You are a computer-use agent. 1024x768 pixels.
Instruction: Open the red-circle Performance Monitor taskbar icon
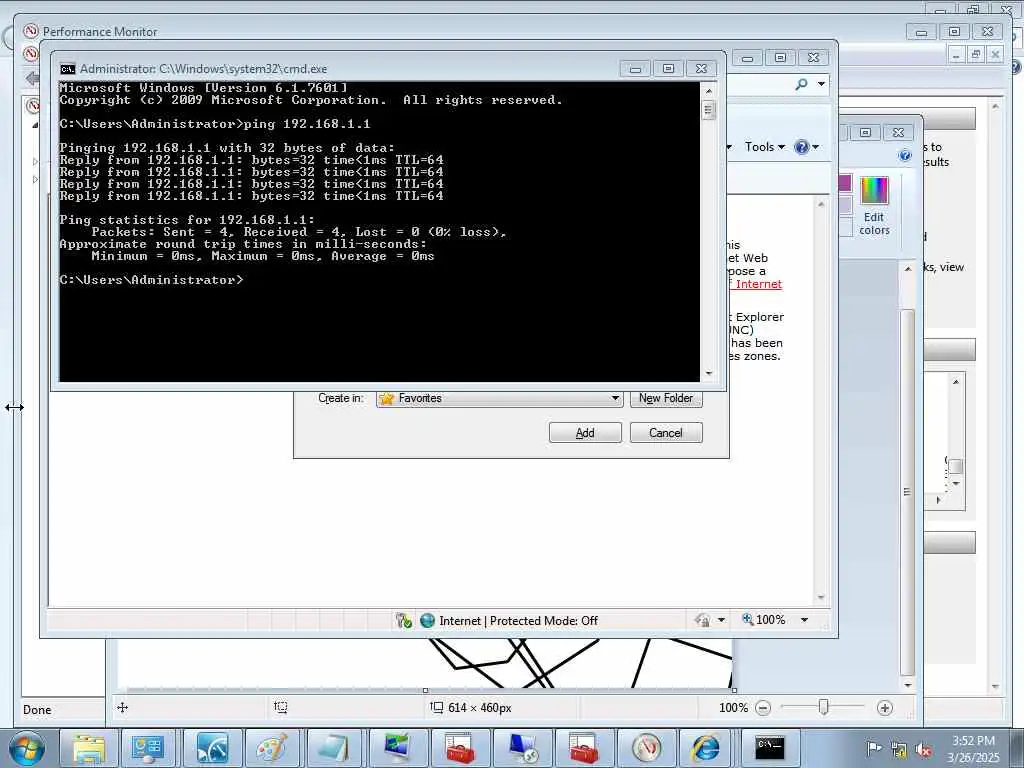(x=646, y=748)
